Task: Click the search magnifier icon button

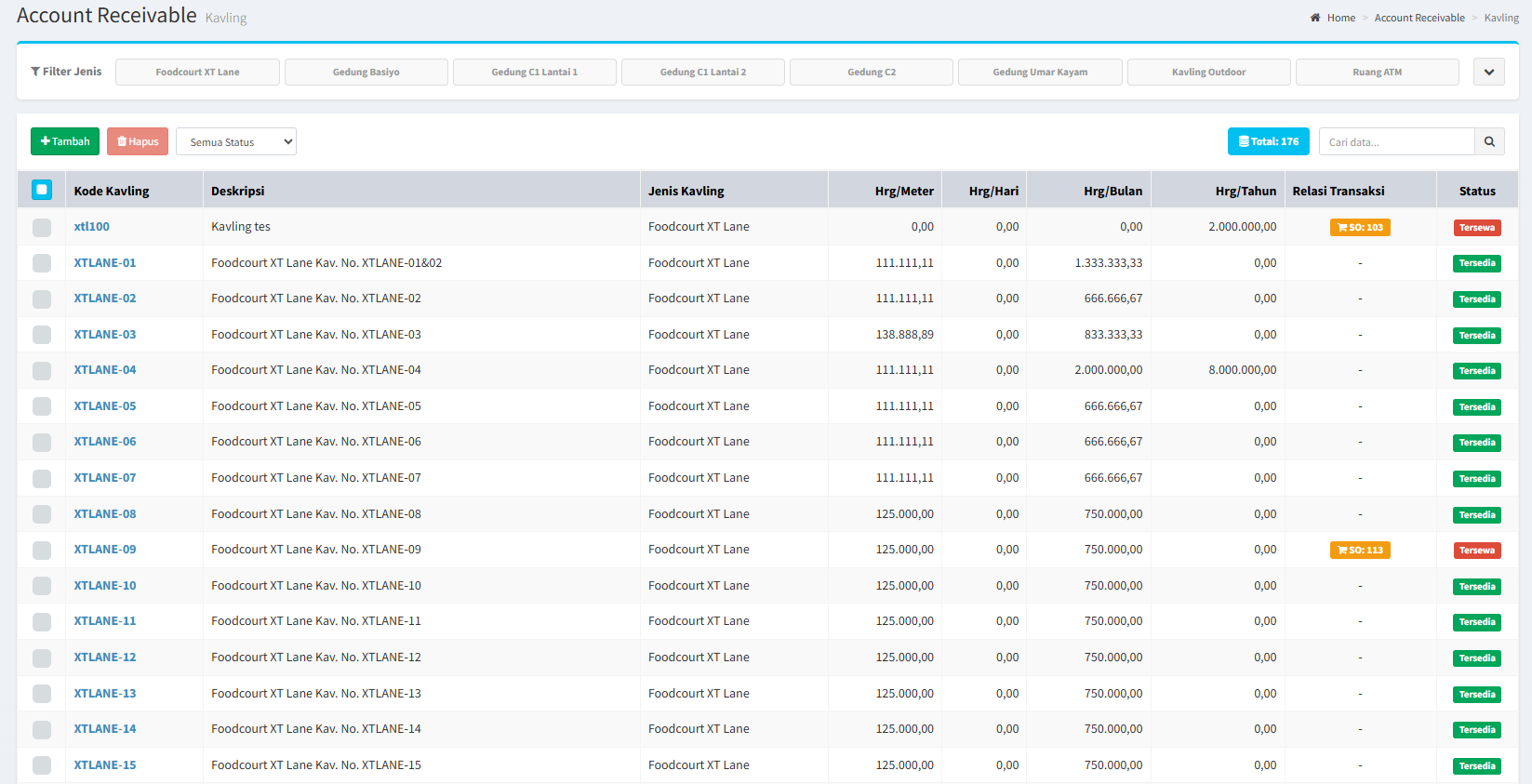Action: 1489,141
